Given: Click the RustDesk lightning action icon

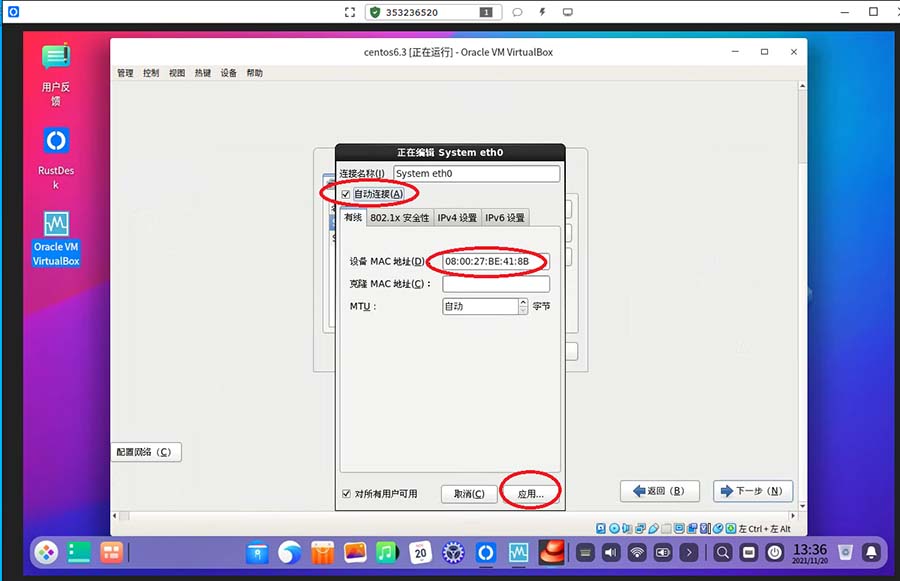Looking at the screenshot, I should pos(542,12).
